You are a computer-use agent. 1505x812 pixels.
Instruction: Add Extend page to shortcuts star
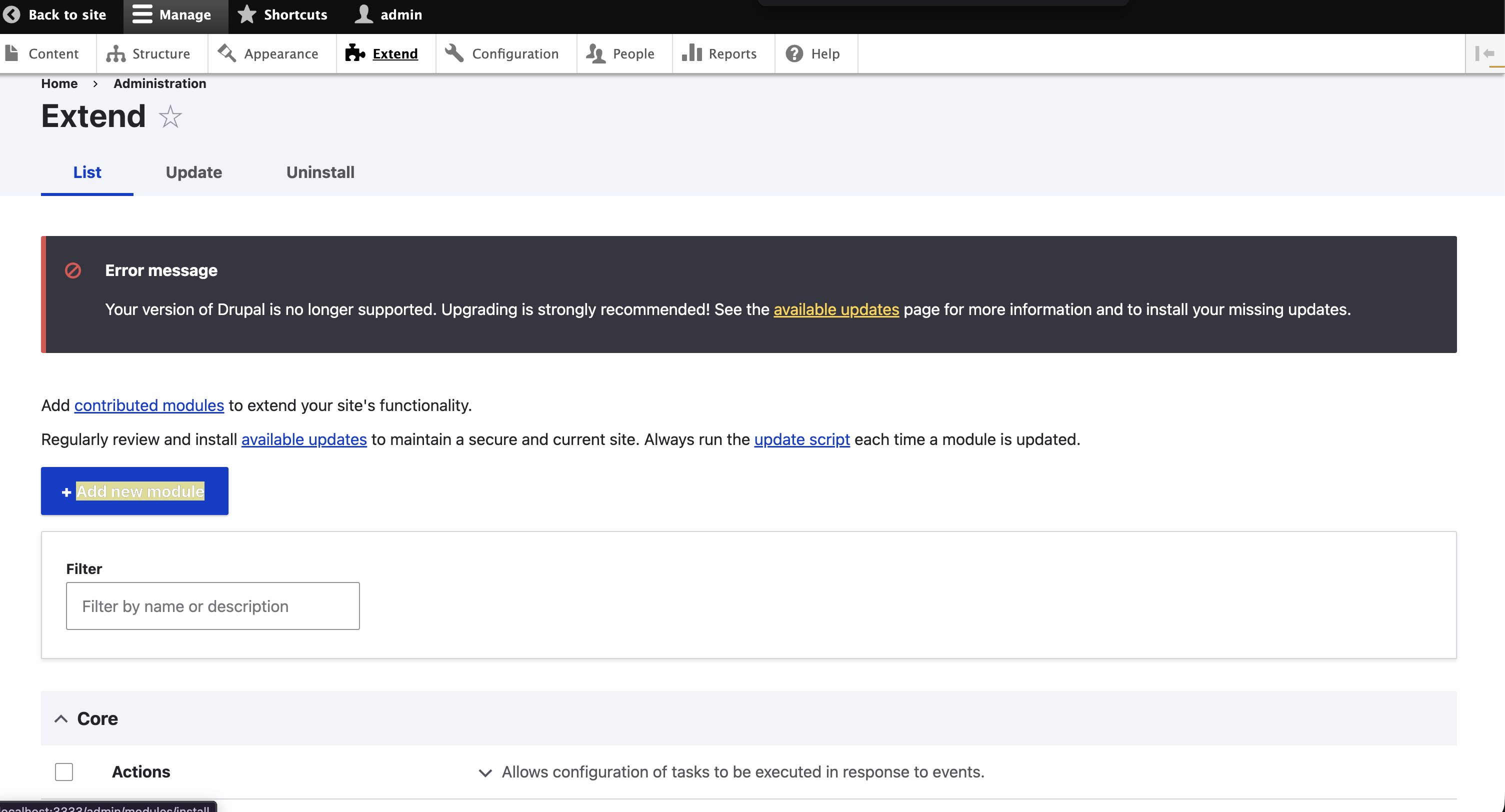pyautogui.click(x=170, y=116)
